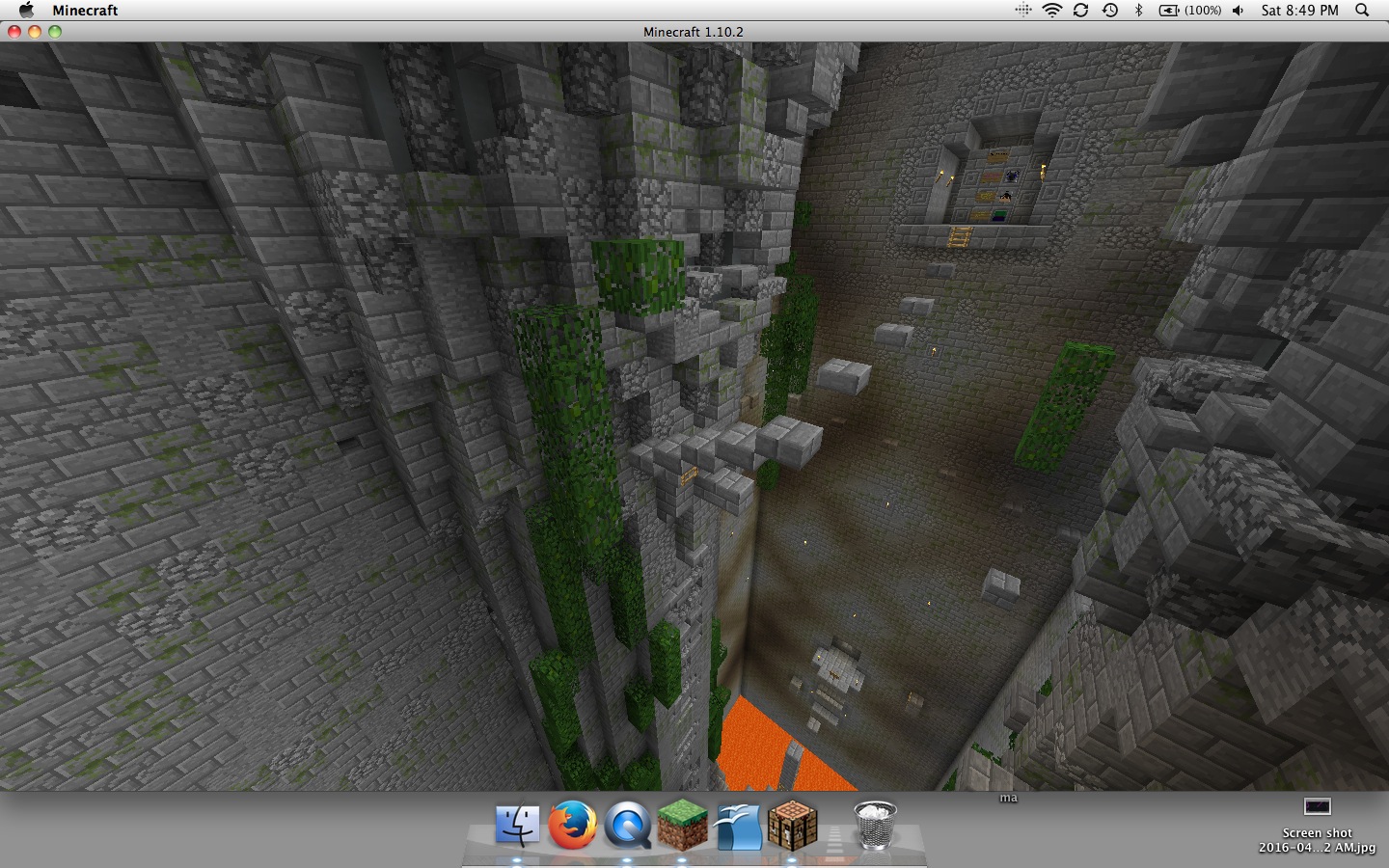Open Spotlight search
The width and height of the screenshot is (1389, 868).
[1362, 10]
